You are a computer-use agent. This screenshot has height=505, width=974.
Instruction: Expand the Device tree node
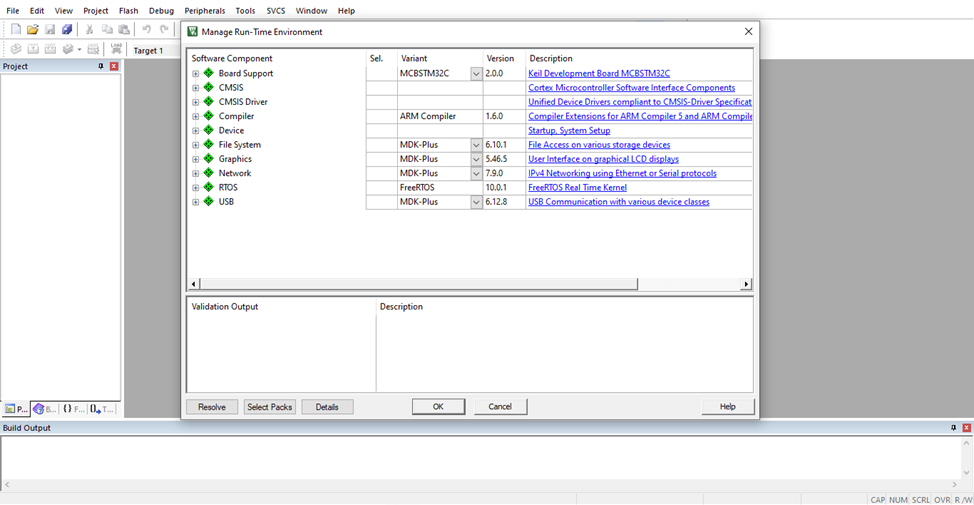196,130
